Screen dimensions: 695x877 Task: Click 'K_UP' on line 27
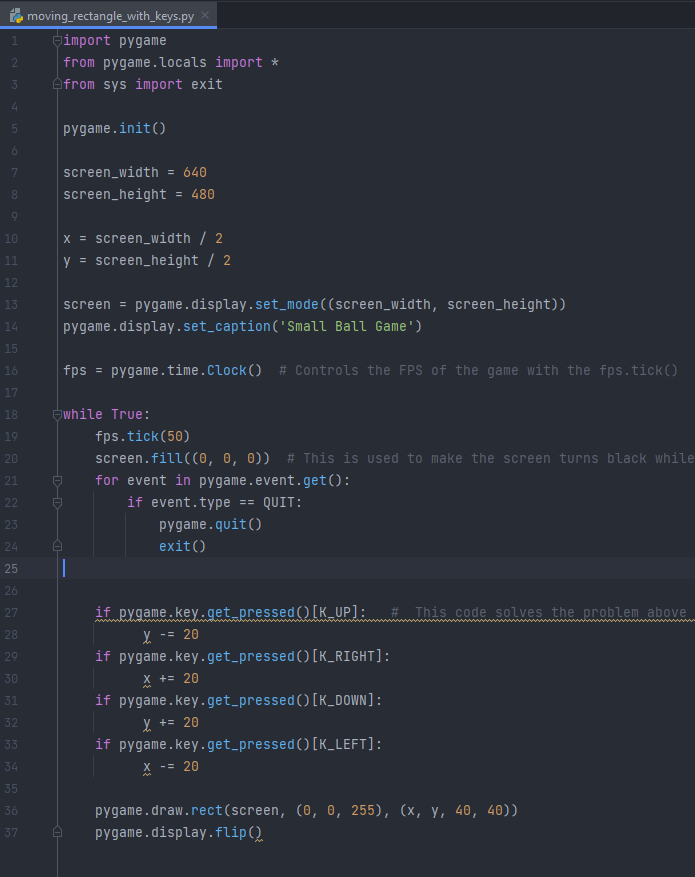pyautogui.click(x=335, y=612)
